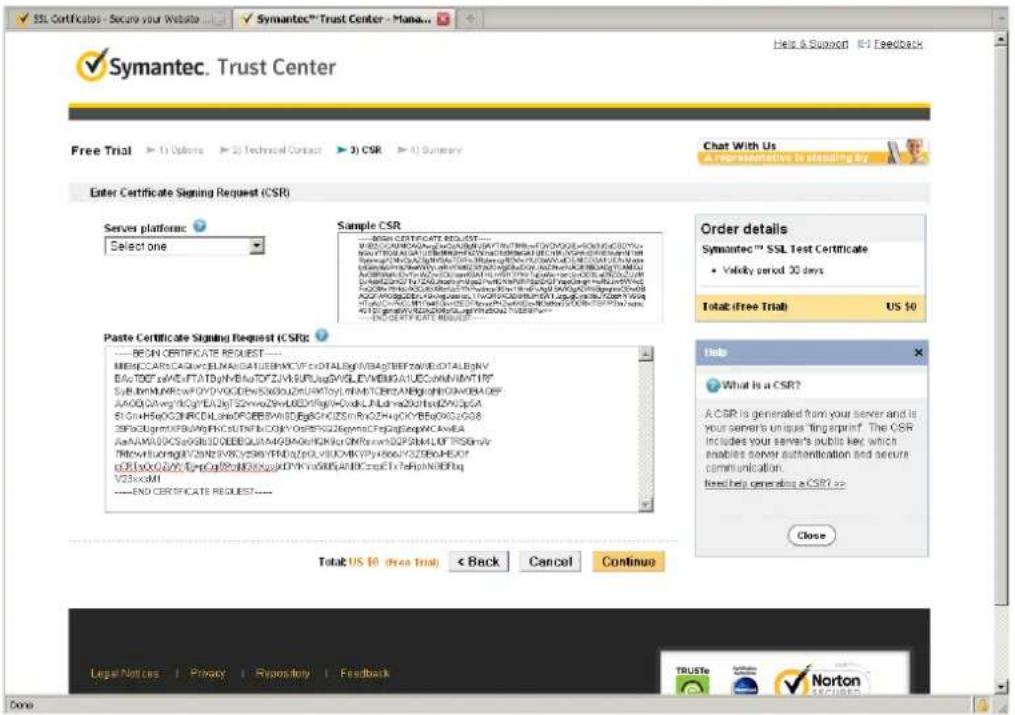1015x715 pixels.
Task: Open the Feedback link at top
Action: click(x=898, y=44)
